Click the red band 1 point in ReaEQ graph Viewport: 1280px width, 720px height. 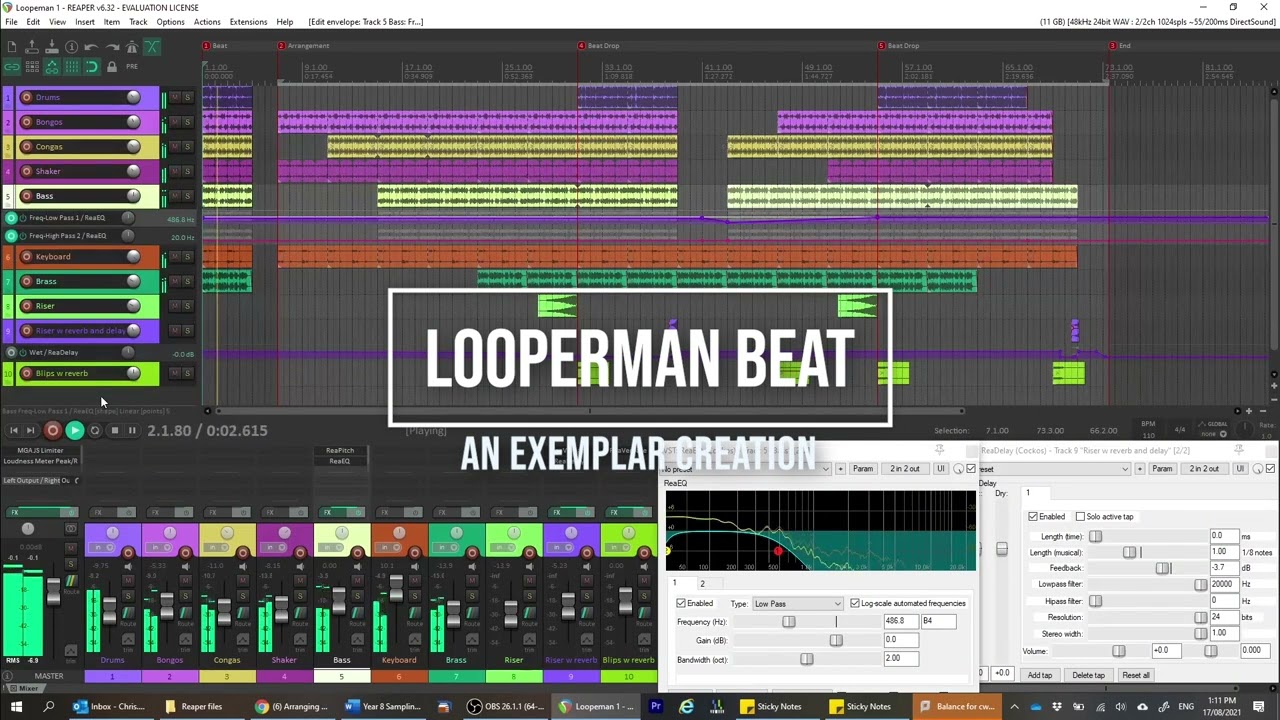click(x=778, y=551)
